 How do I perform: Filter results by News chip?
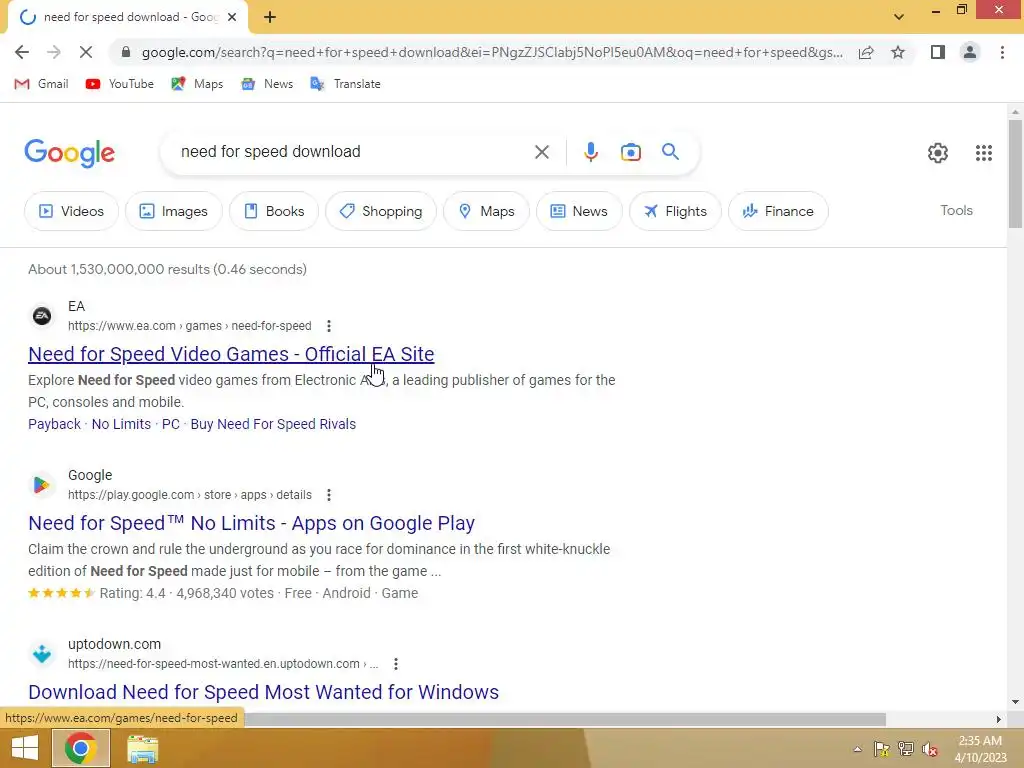[579, 211]
